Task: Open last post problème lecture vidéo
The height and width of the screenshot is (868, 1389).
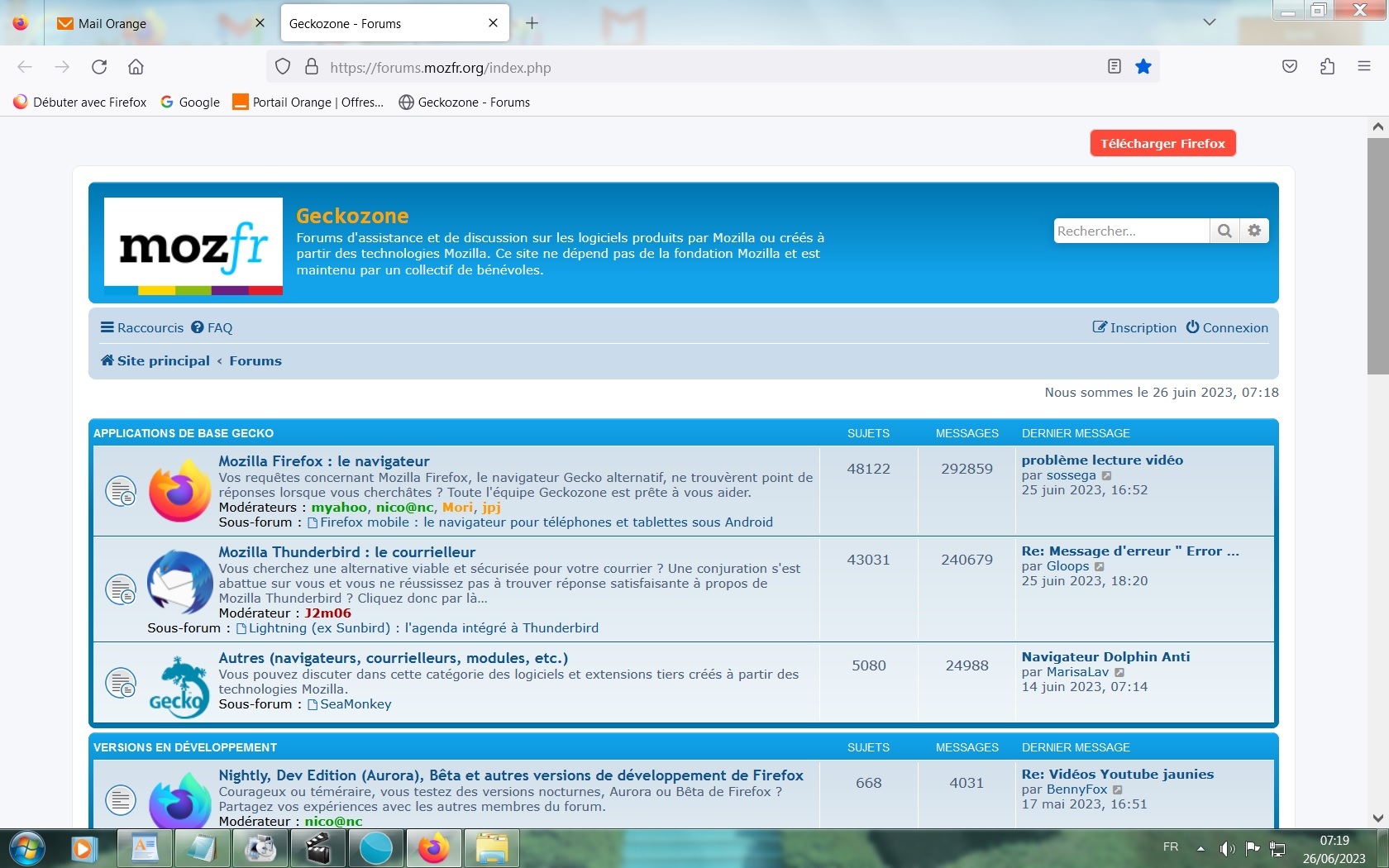Action: [1102, 460]
